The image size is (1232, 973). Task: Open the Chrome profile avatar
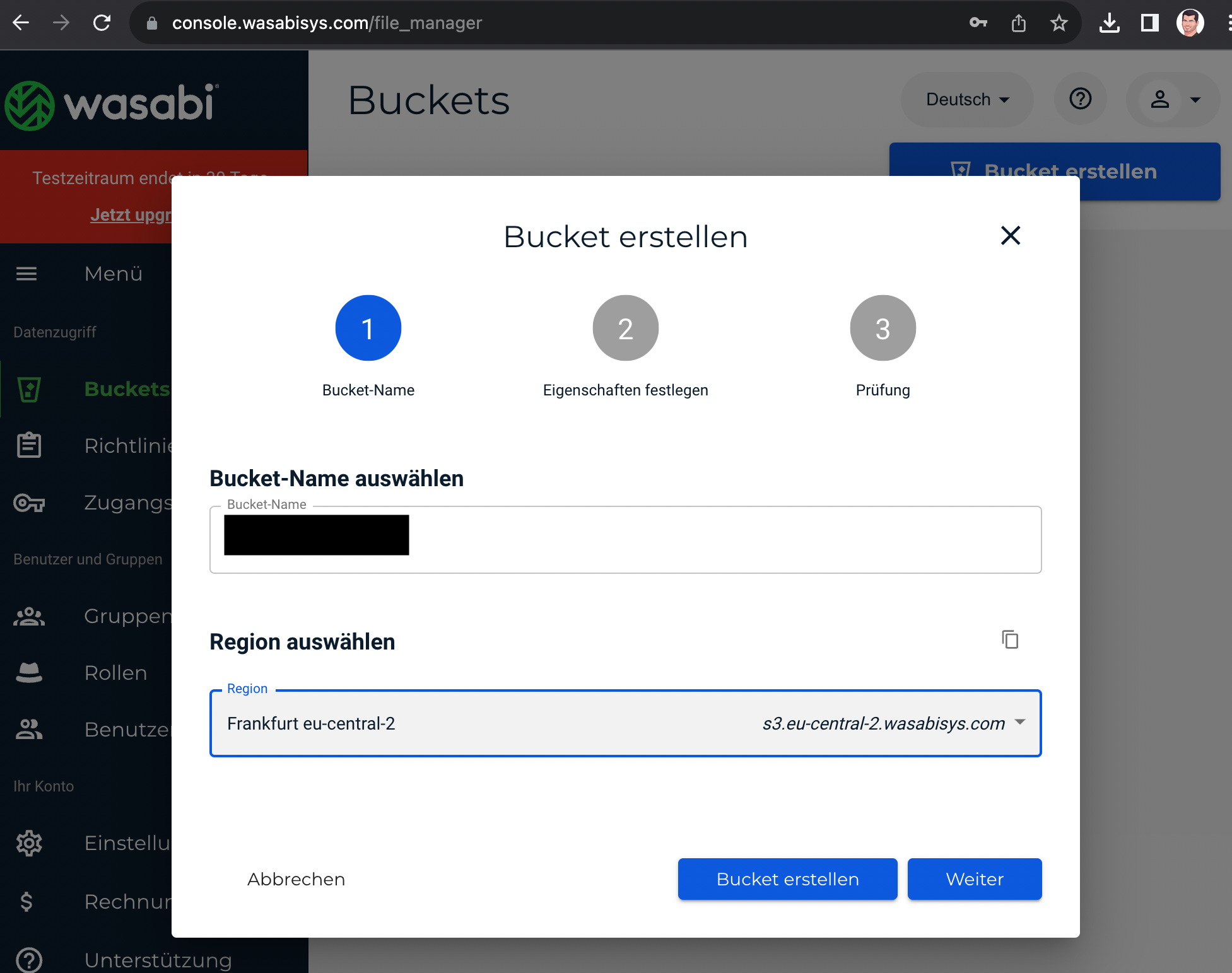(1190, 23)
